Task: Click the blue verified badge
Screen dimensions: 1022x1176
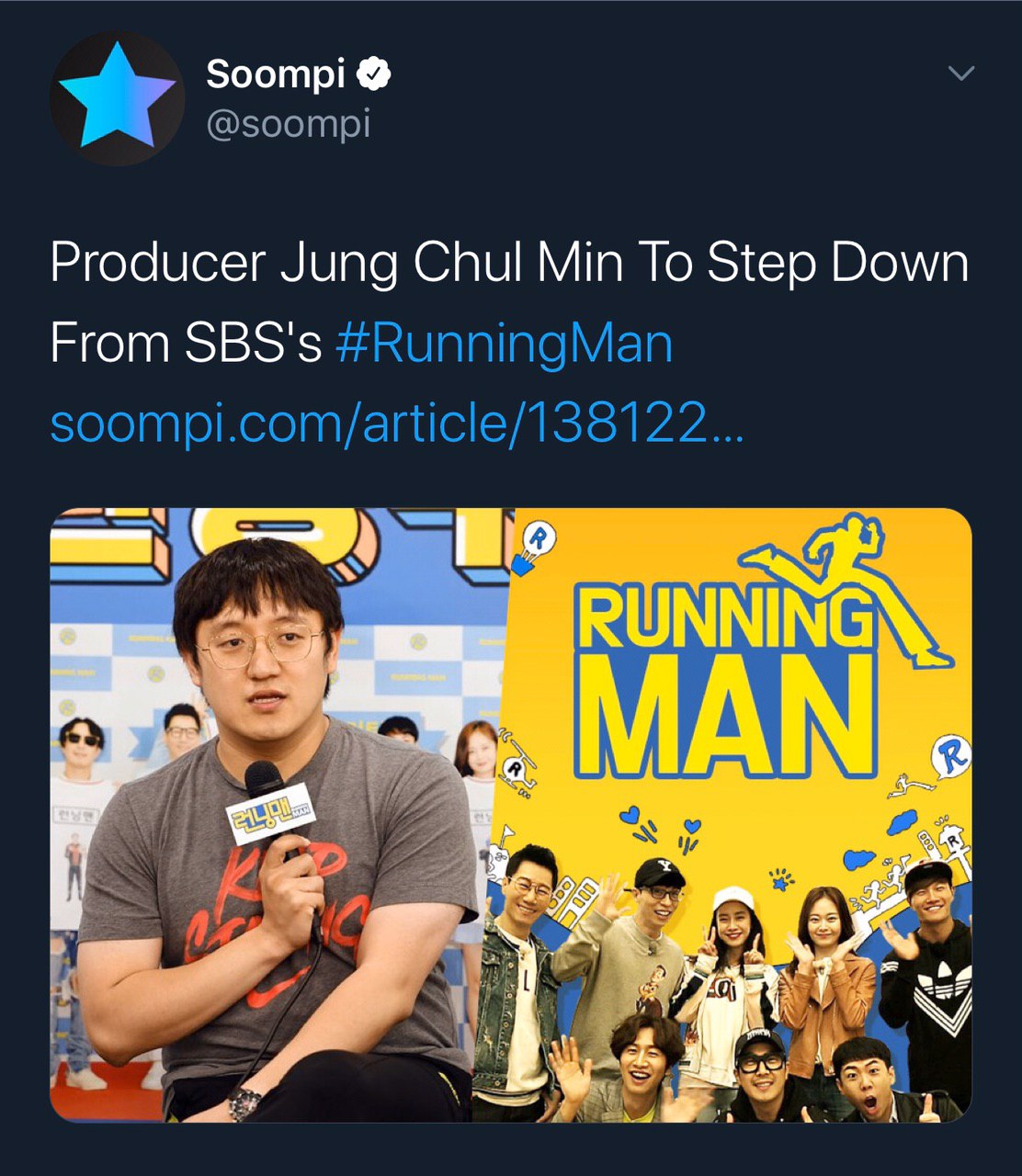Action: (374, 73)
